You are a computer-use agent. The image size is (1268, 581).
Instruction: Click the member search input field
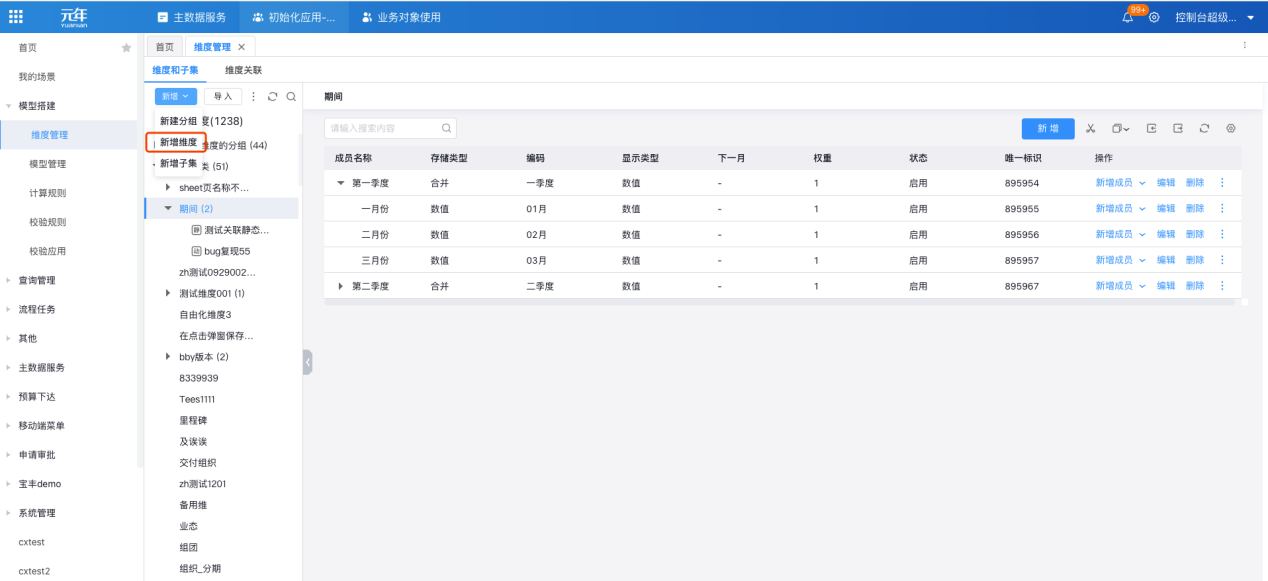click(x=385, y=129)
